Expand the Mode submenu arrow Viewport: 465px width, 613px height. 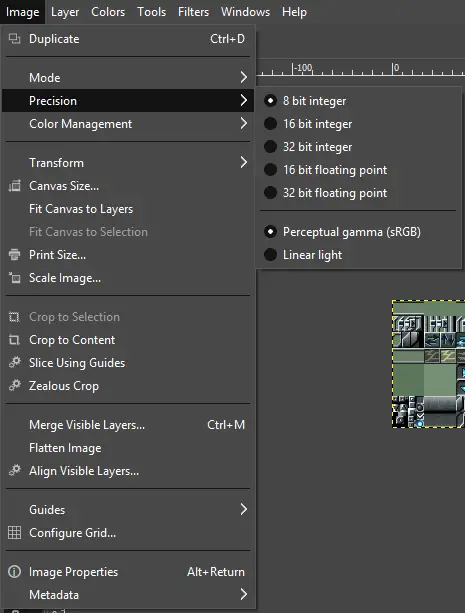(x=244, y=77)
